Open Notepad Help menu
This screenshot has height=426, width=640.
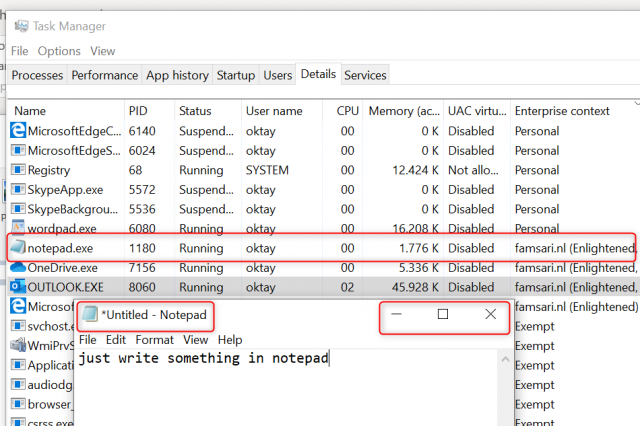click(x=230, y=339)
